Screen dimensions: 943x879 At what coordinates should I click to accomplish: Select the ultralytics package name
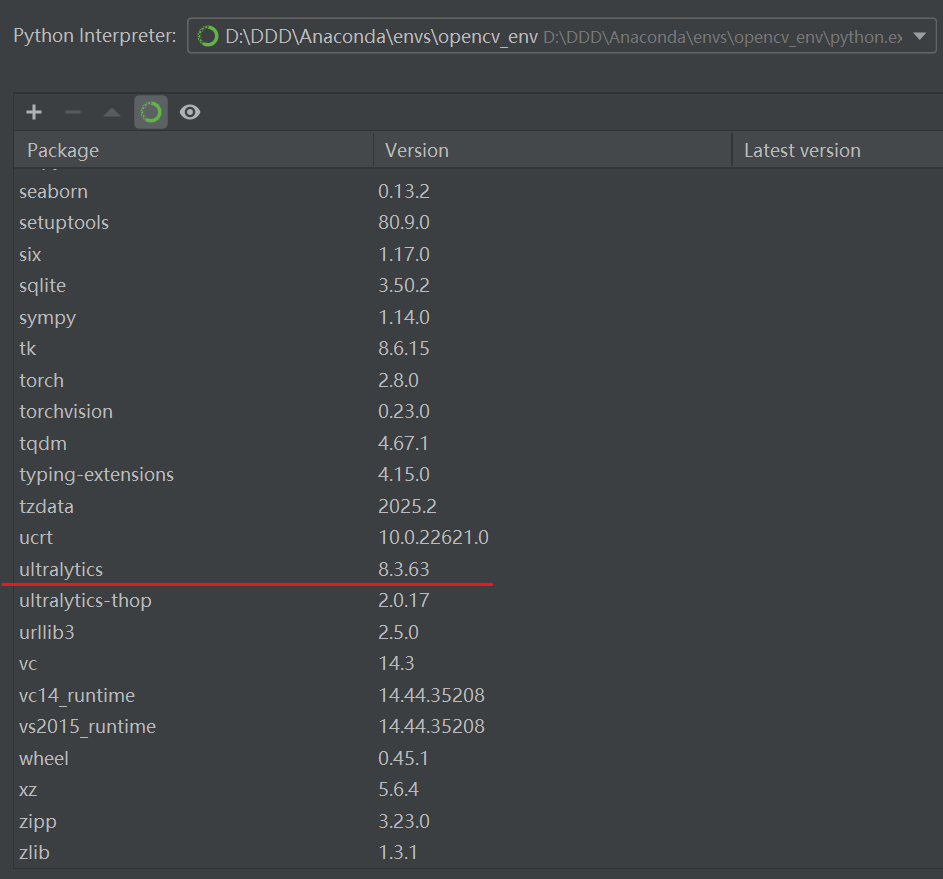coord(61,569)
